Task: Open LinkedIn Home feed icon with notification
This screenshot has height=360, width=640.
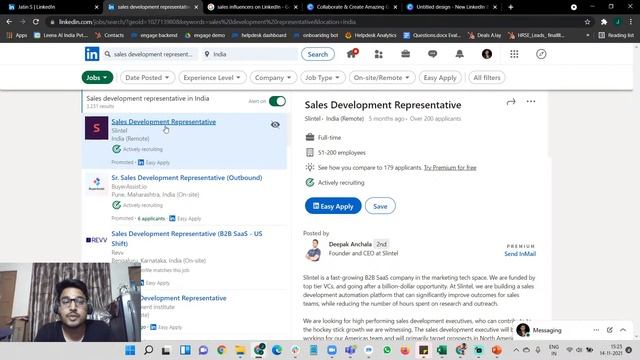Action: point(352,53)
